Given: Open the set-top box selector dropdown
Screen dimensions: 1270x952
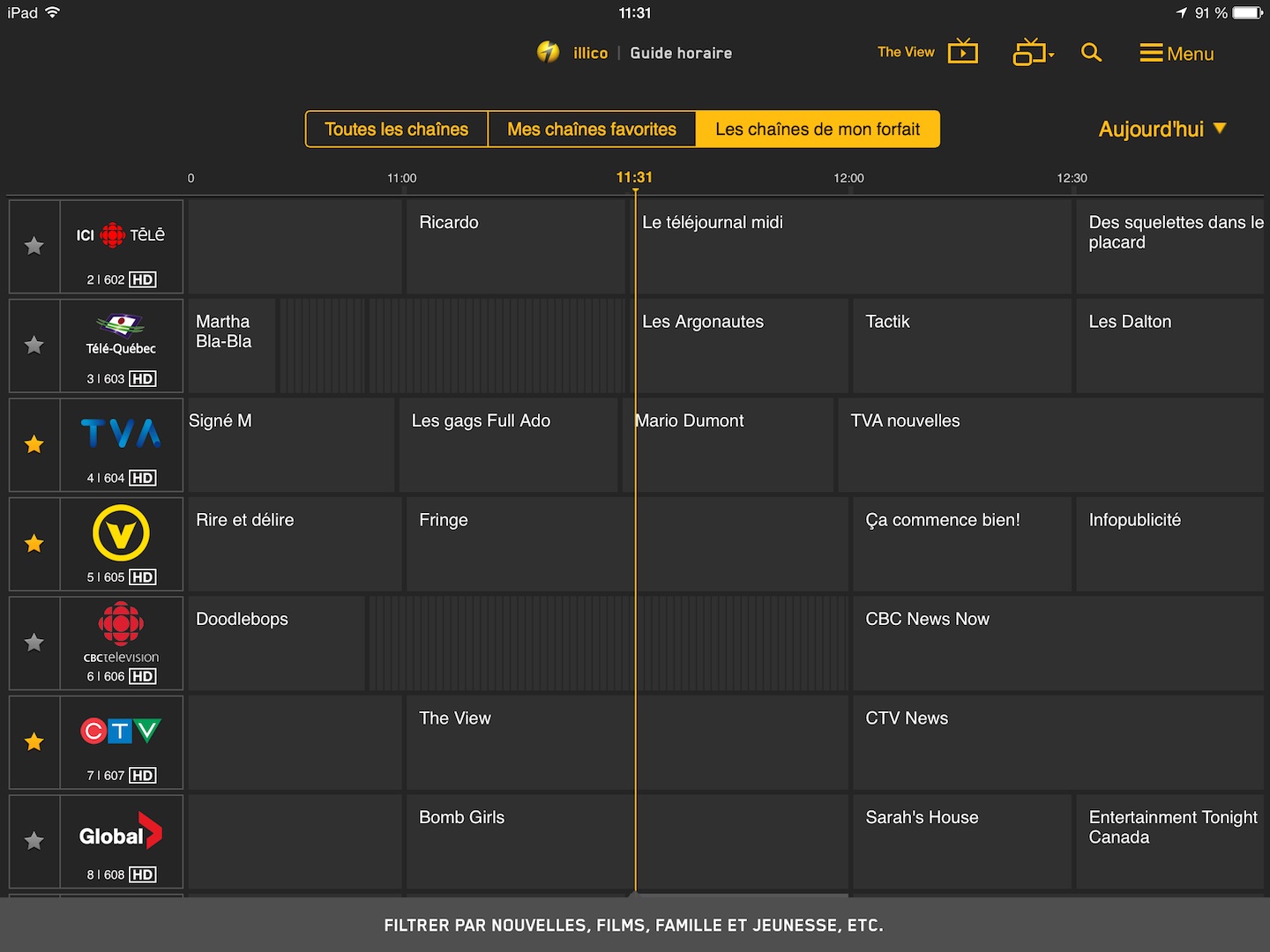Looking at the screenshot, I should 1033,53.
